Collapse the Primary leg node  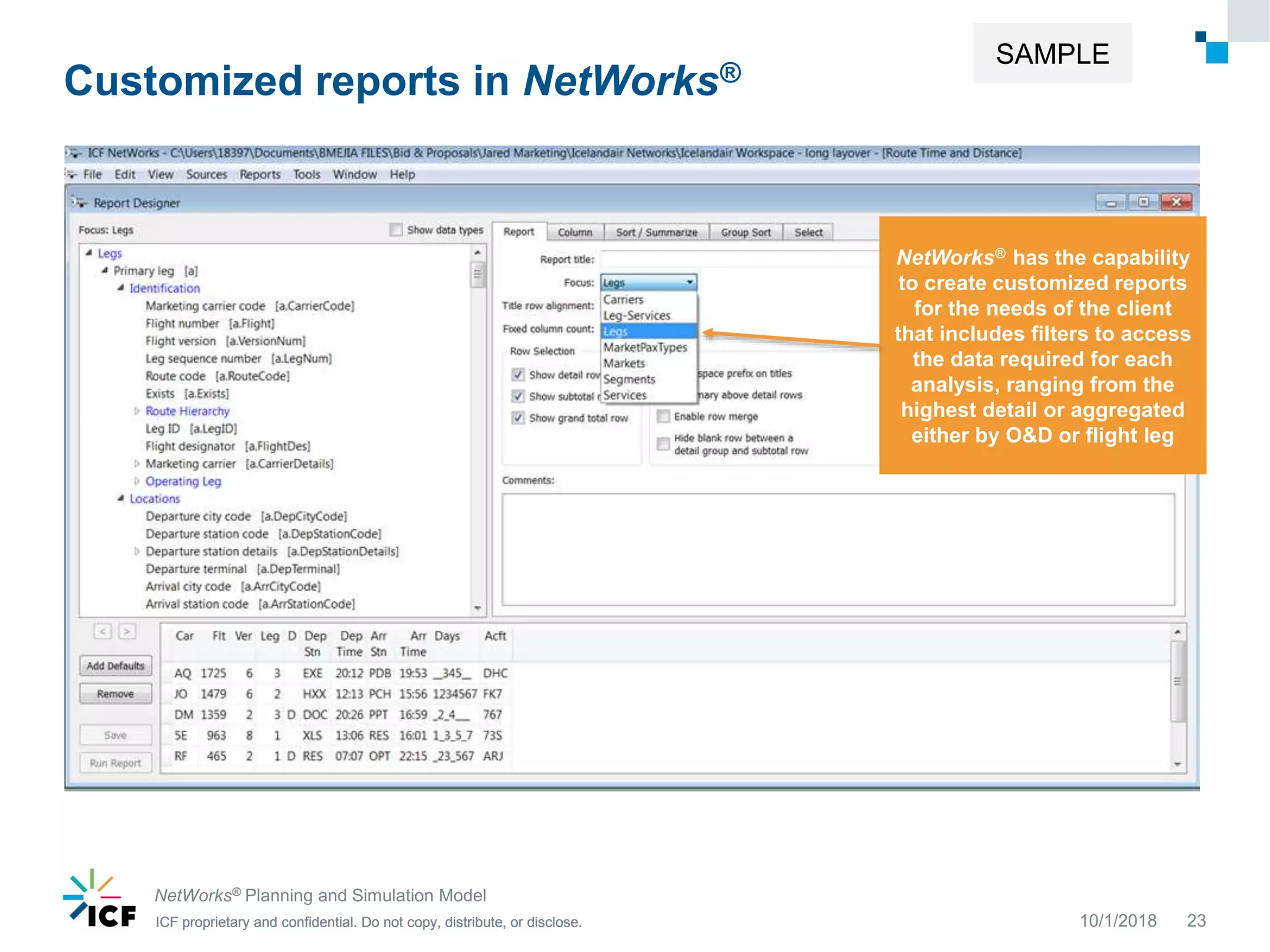(x=105, y=271)
